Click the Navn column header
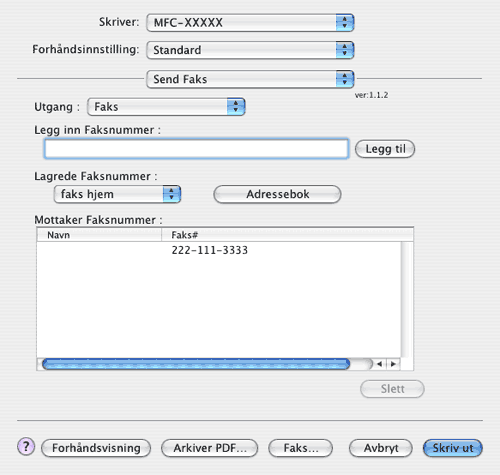This screenshot has height=475, width=500. pyautogui.click(x=99, y=235)
